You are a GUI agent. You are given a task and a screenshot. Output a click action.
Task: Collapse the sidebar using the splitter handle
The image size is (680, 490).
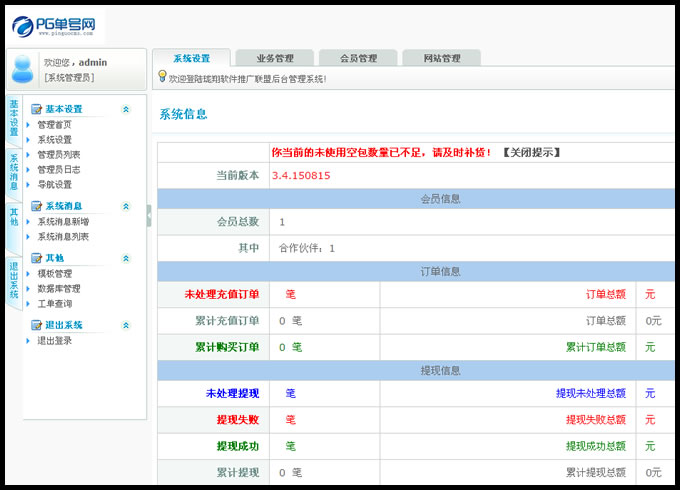pos(149,215)
